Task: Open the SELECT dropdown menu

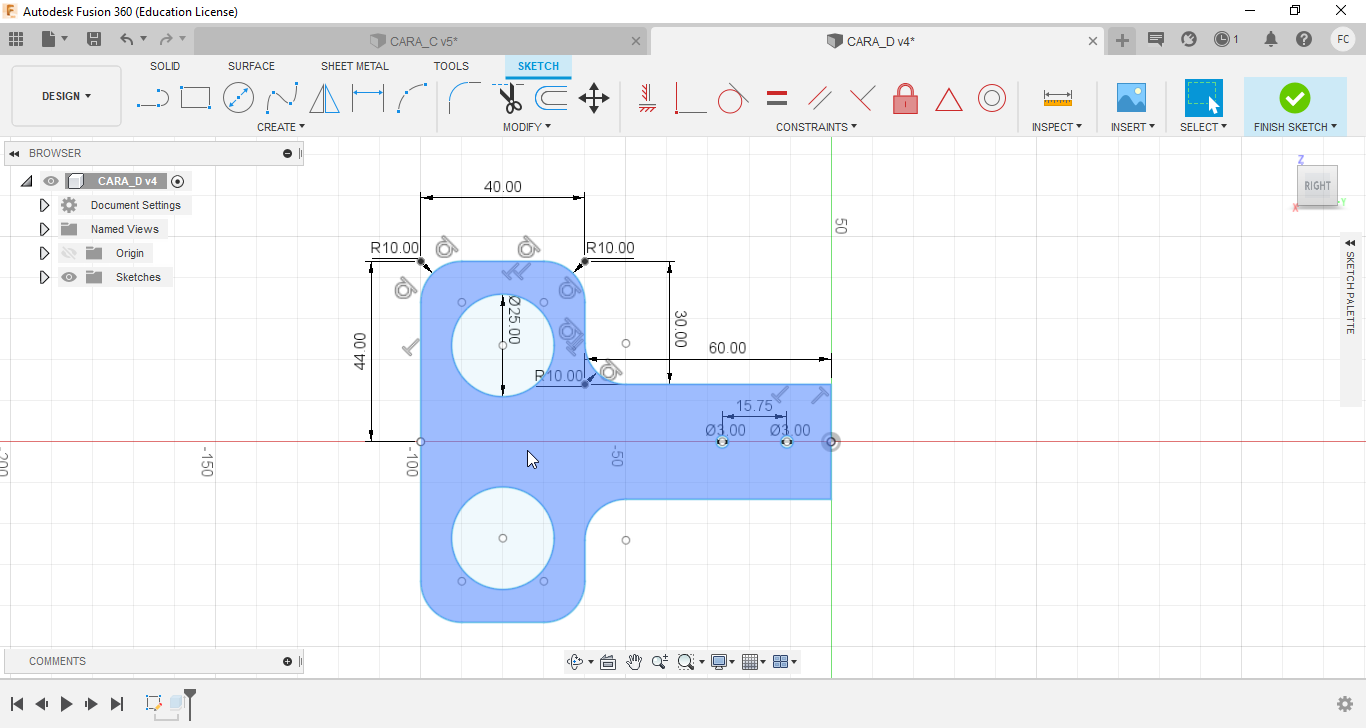Action: (1203, 127)
